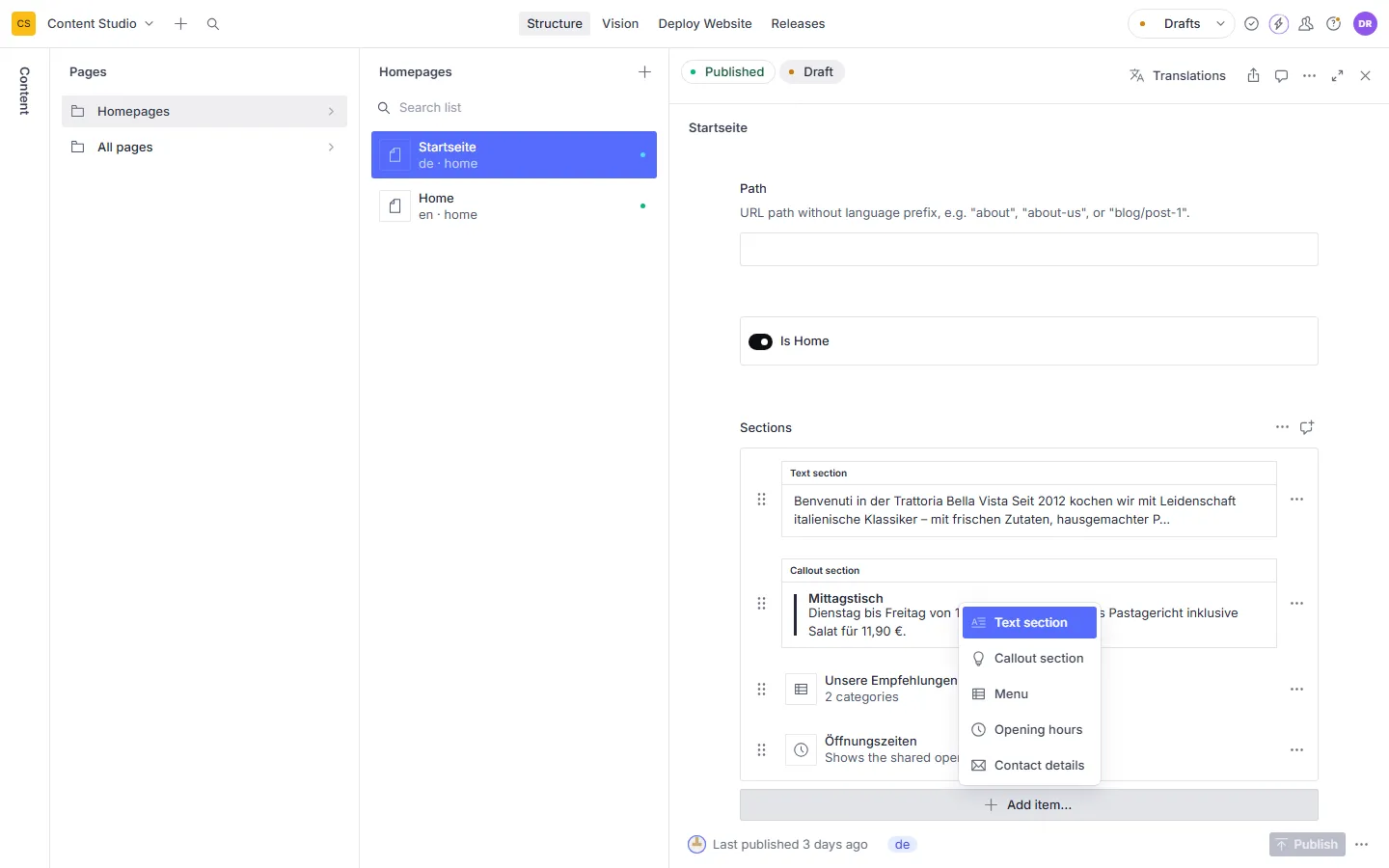Open the tasks checkmark icon
Image resolution: width=1389 pixels, height=868 pixels.
point(1251,23)
